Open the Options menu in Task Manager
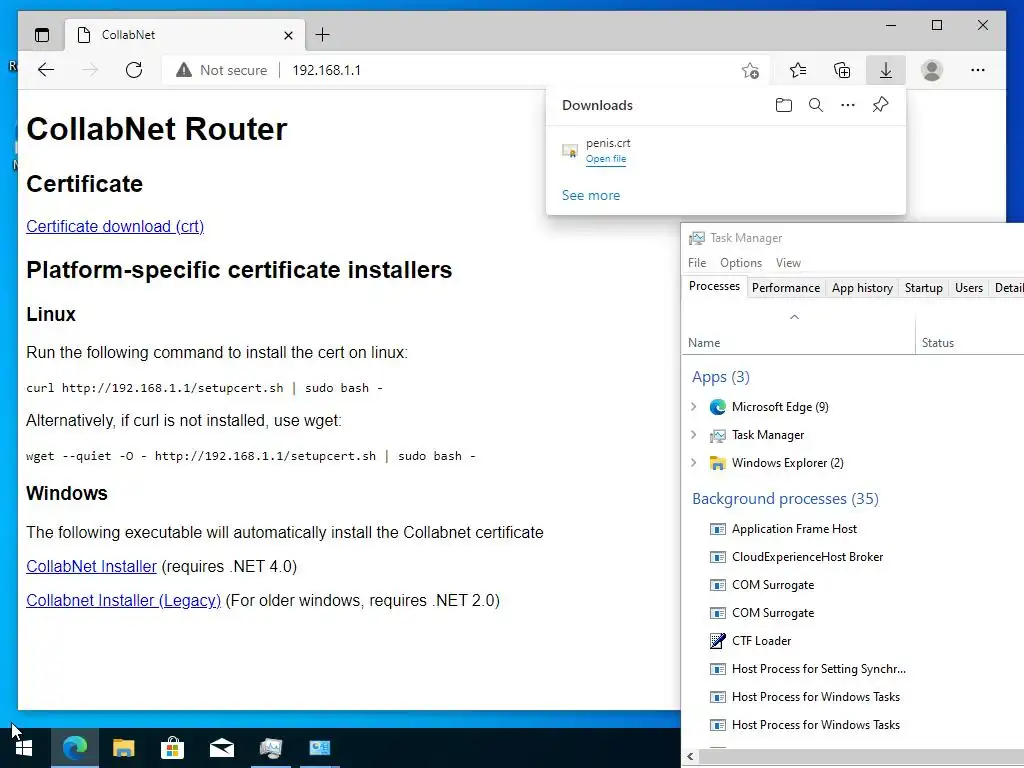Viewport: 1024px width, 768px height. [741, 263]
